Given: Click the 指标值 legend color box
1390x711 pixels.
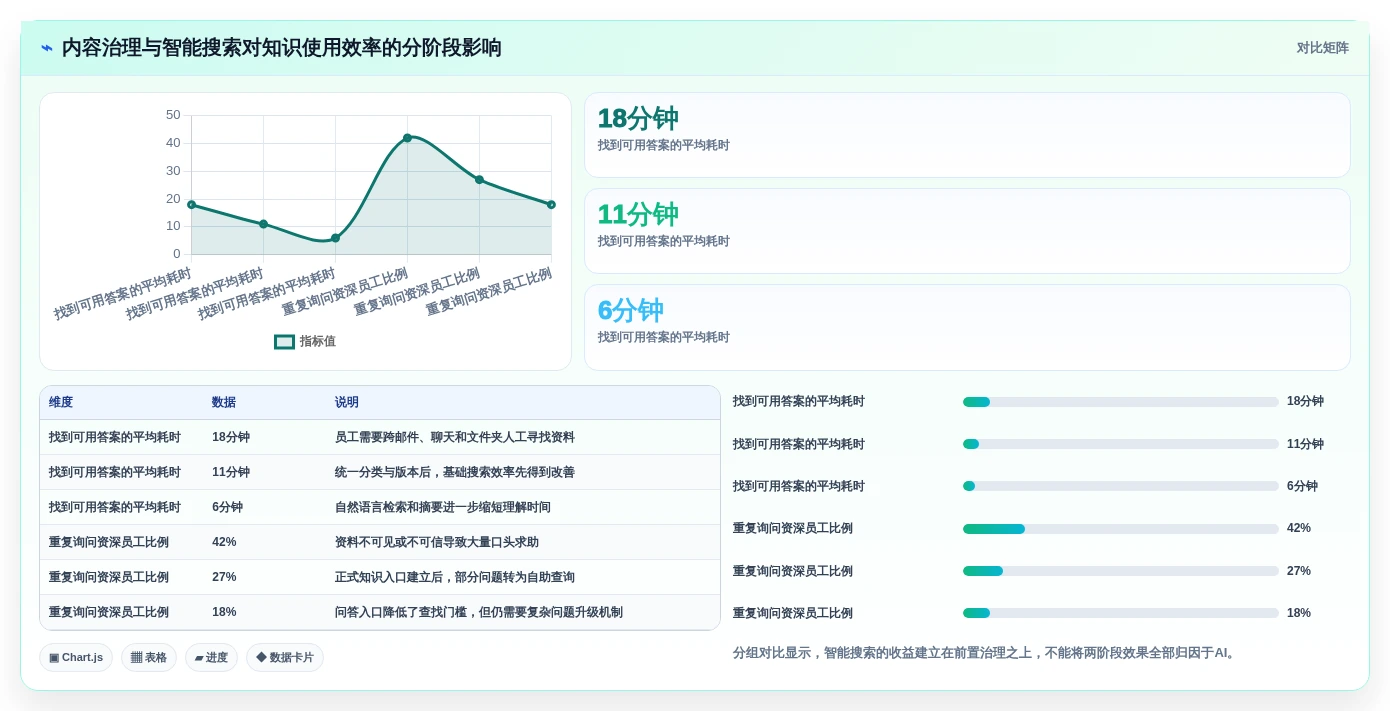Looking at the screenshot, I should (284, 341).
